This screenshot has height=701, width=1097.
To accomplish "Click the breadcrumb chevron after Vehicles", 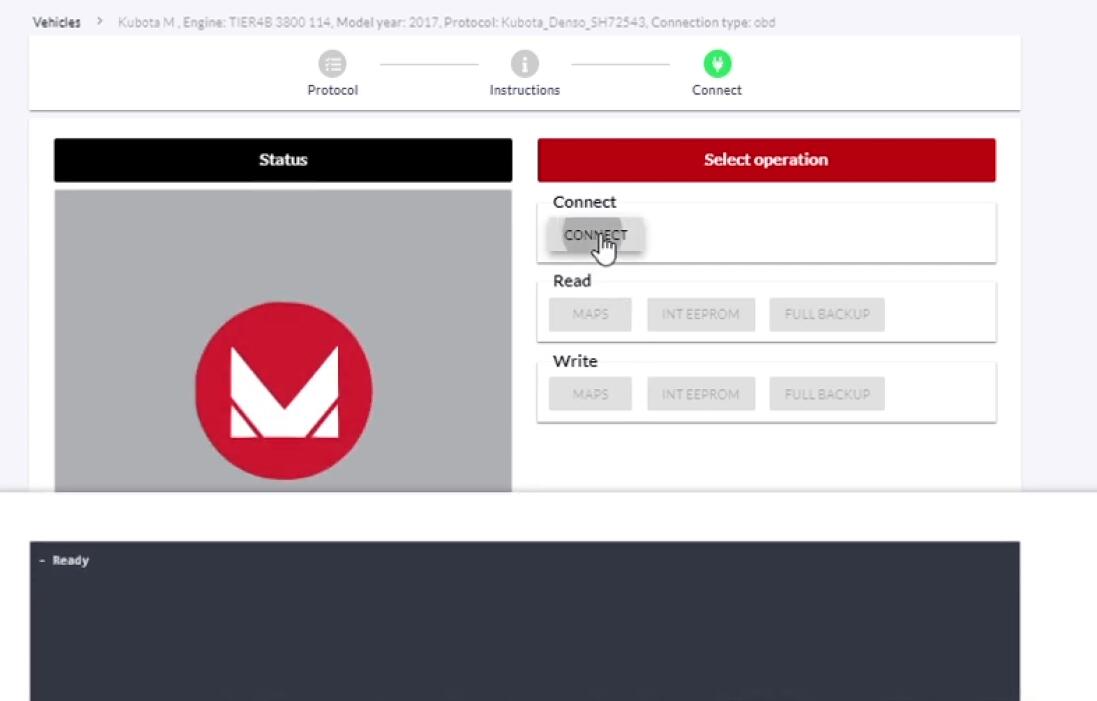I will [99, 22].
